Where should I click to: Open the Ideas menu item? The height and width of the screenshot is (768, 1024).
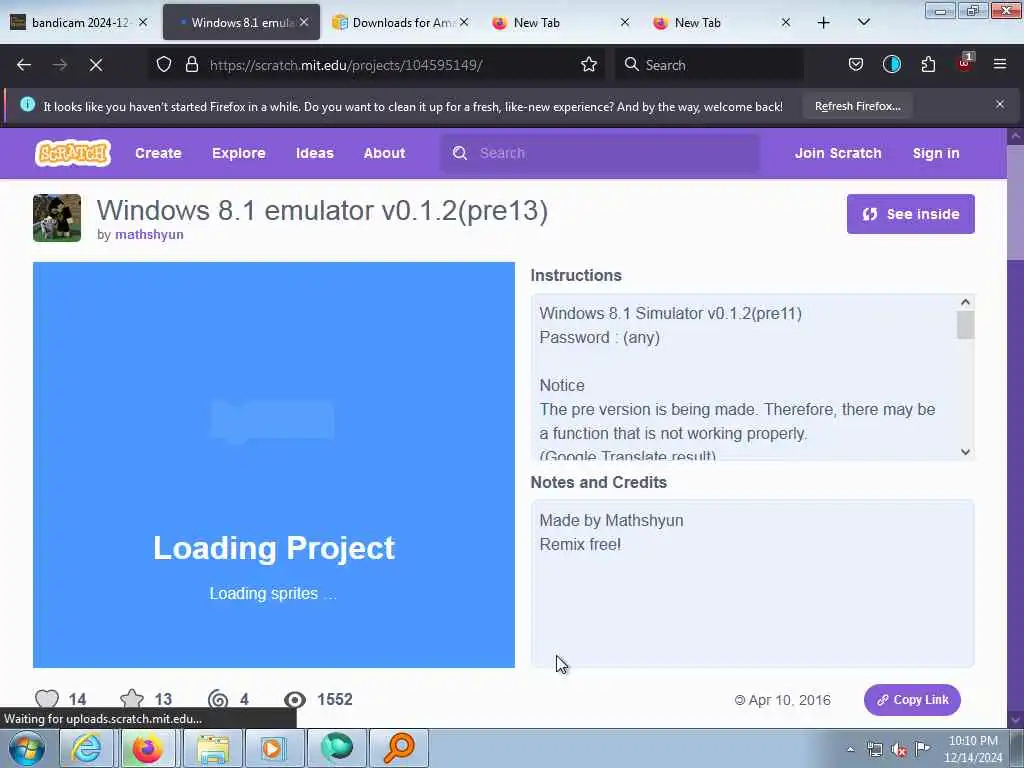pos(315,153)
